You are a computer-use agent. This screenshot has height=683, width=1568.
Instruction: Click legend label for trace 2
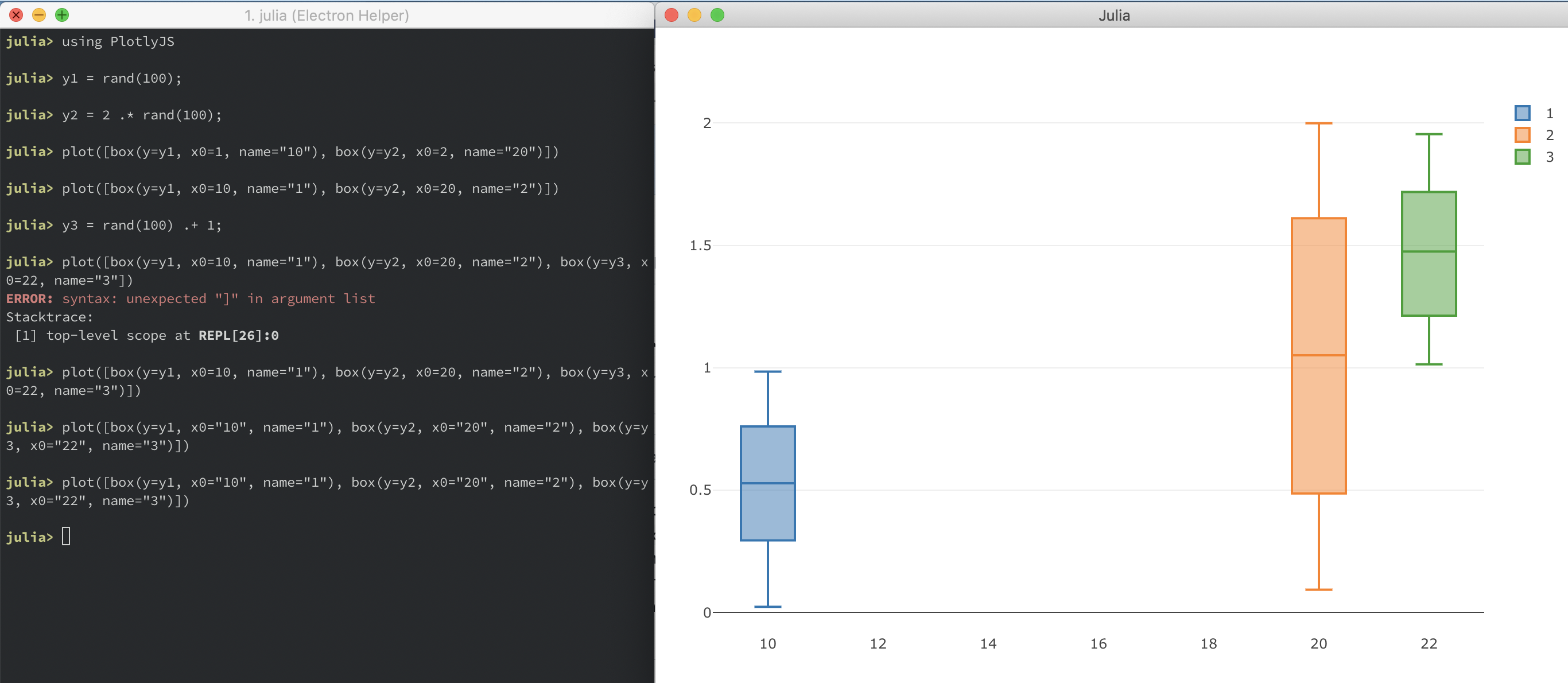[x=1549, y=135]
